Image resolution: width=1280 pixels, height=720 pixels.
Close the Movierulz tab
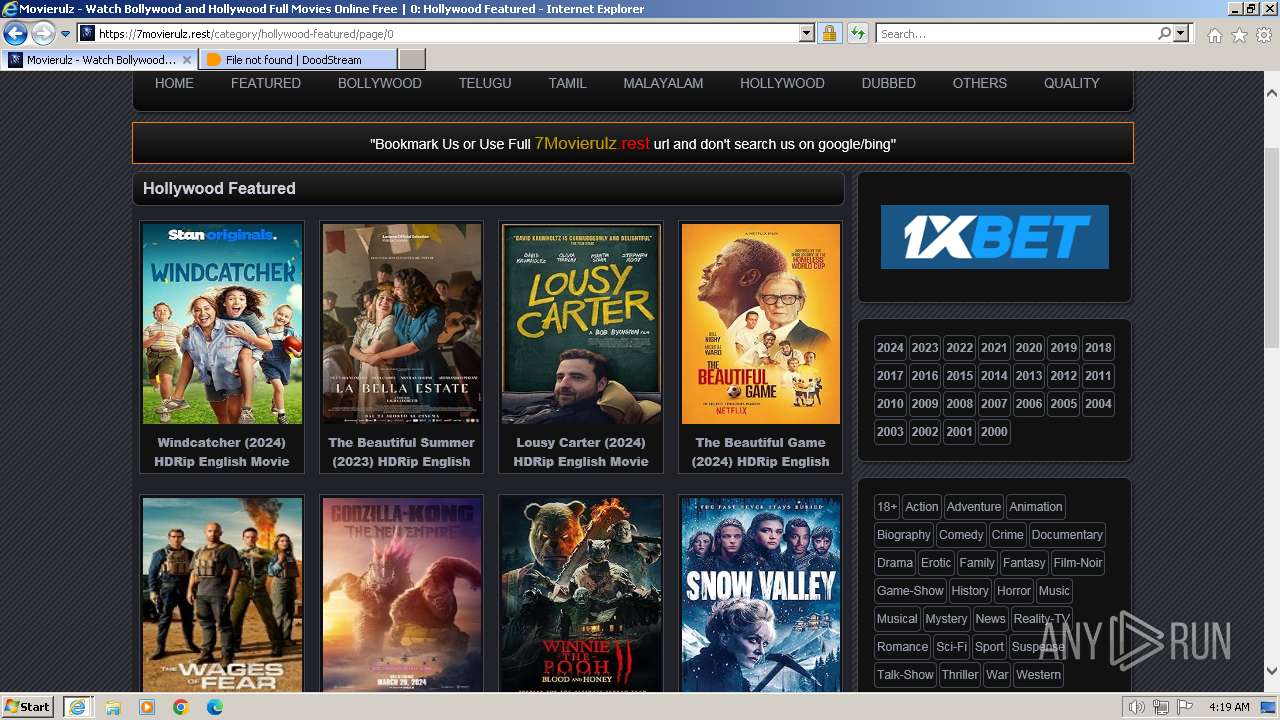tap(186, 60)
